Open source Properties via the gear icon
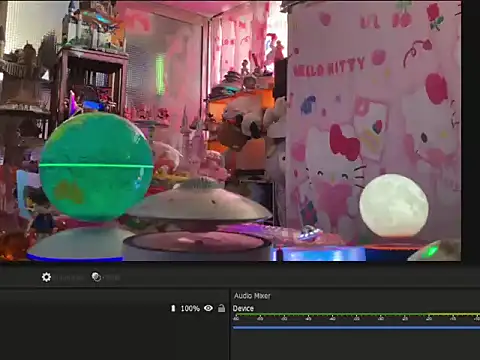The width and height of the screenshot is (480, 360). click(x=46, y=277)
